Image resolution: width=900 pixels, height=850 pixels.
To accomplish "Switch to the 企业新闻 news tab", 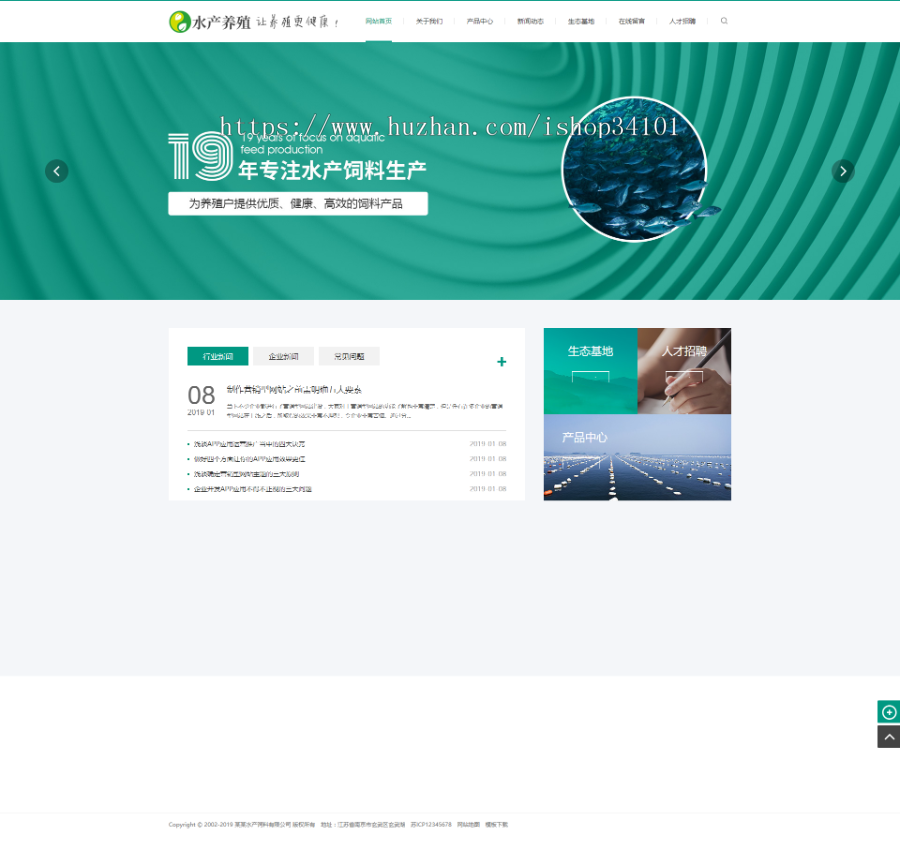I will tap(284, 356).
